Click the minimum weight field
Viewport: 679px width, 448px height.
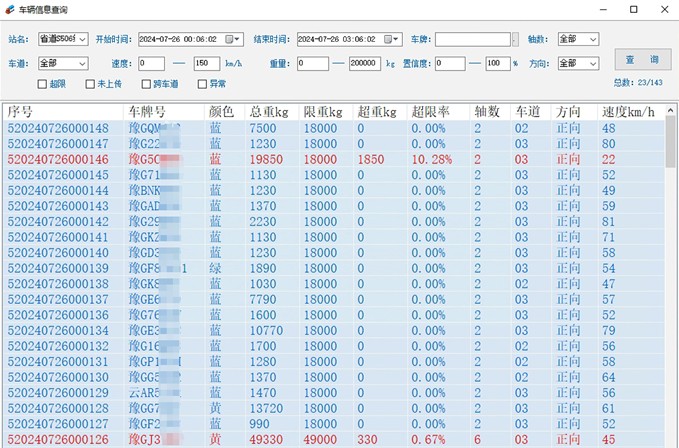[x=313, y=64]
